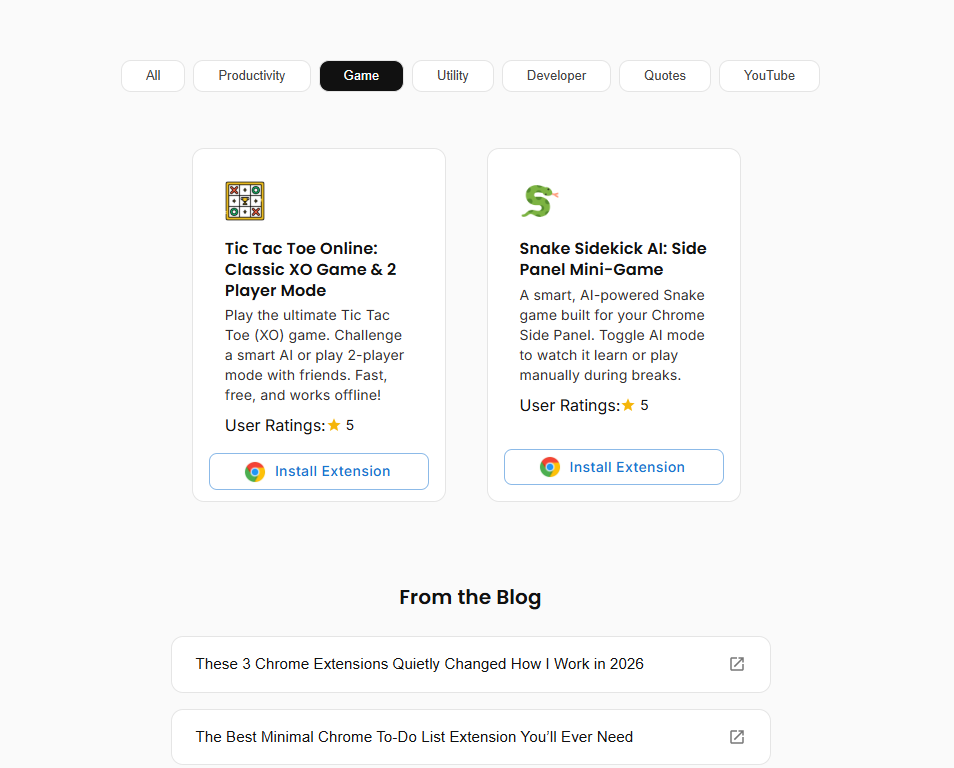Click the star icon beside Tic Tac Toe rating
This screenshot has width=954, height=768.
pos(332,425)
